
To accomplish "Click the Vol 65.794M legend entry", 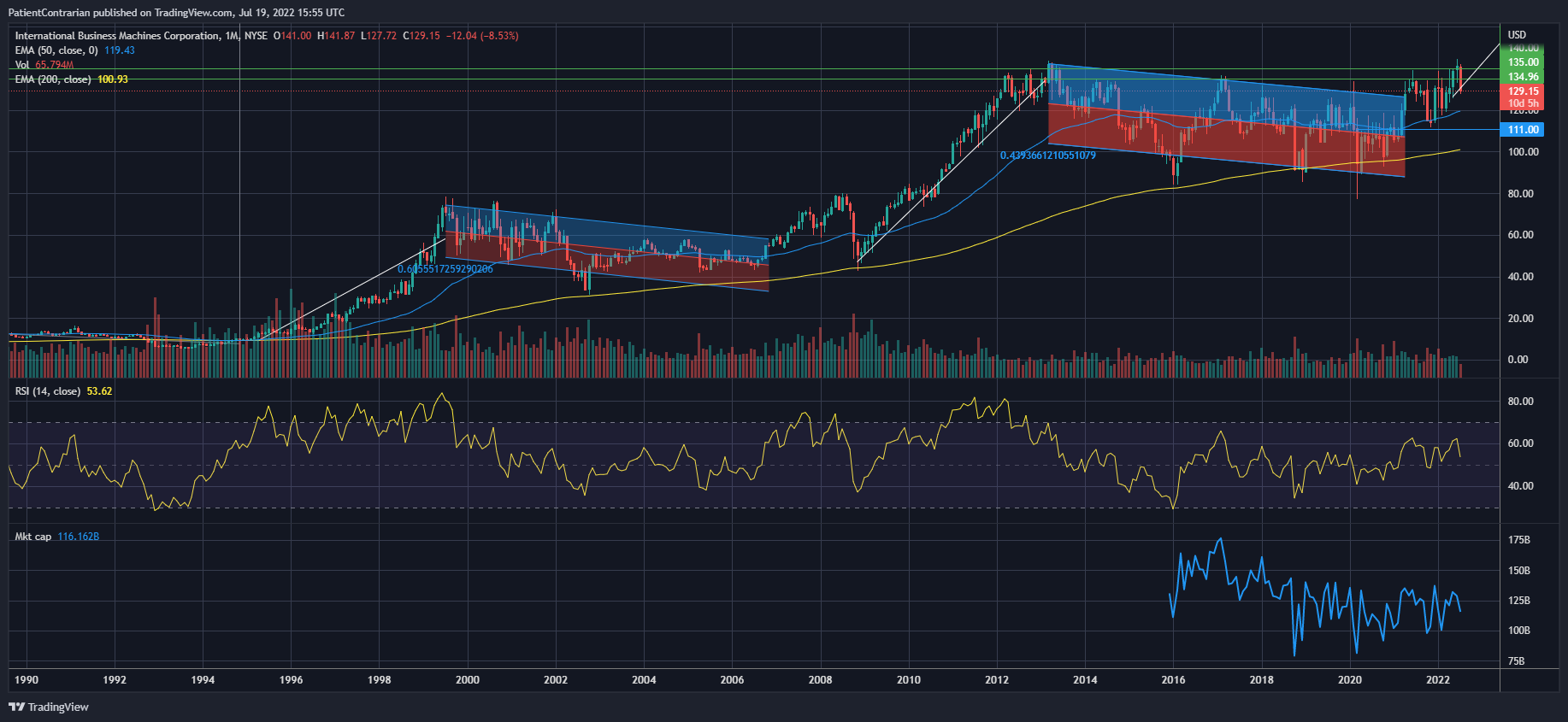I will (44, 65).
